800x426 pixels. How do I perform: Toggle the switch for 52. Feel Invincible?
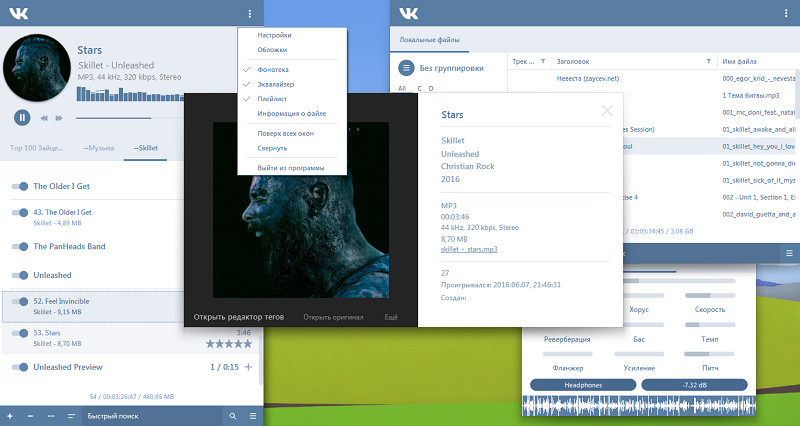click(20, 302)
